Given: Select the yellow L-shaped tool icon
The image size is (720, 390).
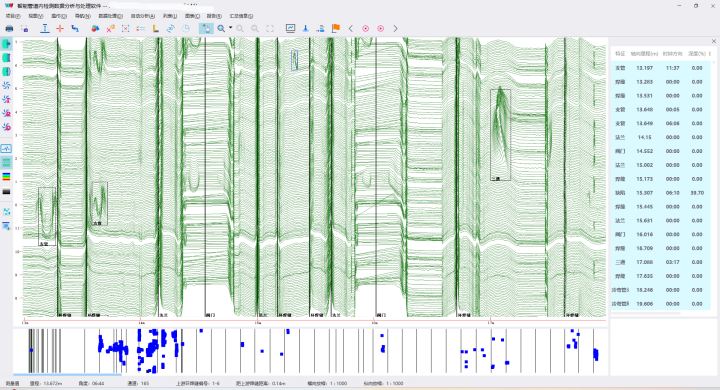Looking at the screenshot, I should point(156,28).
